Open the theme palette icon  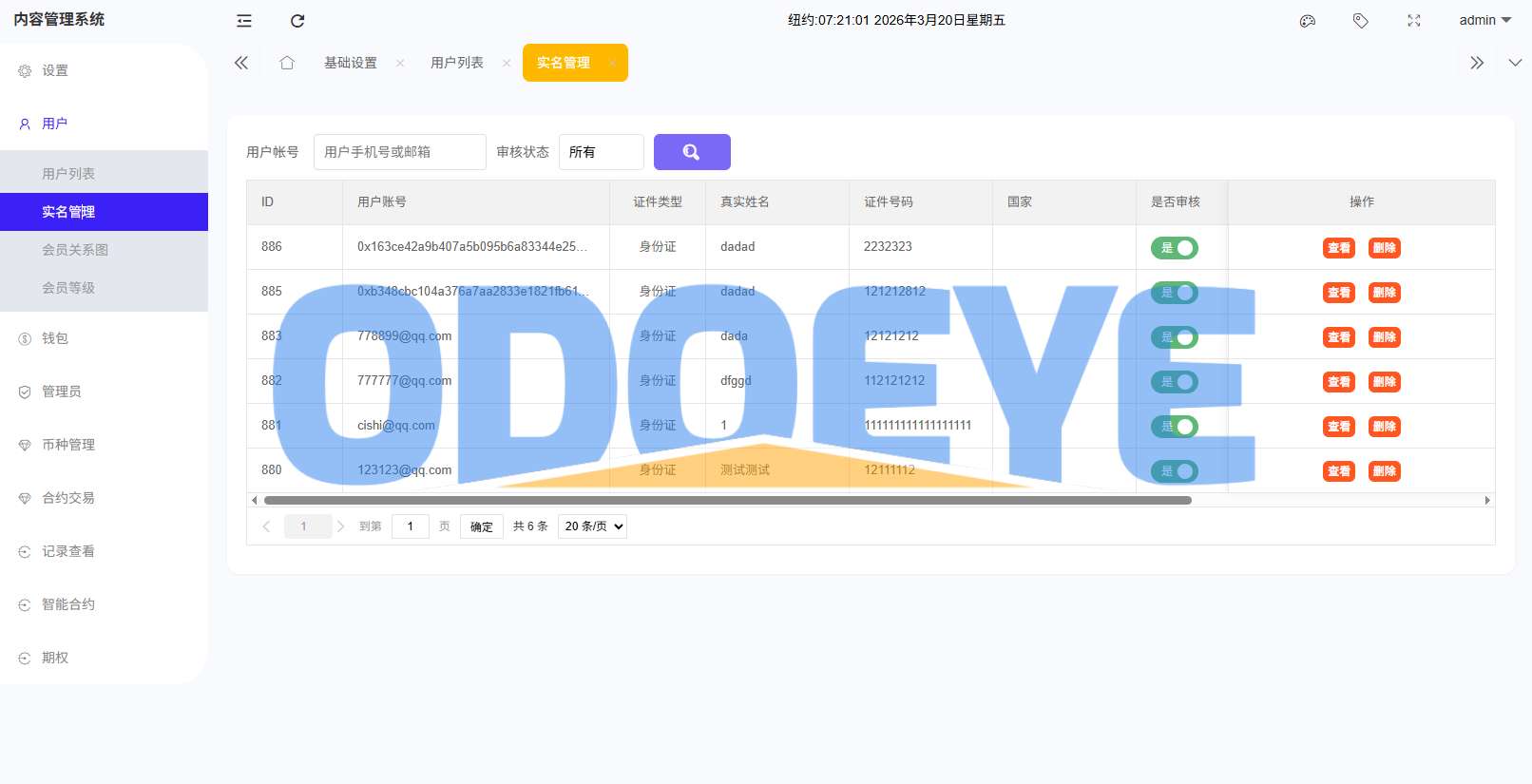pyautogui.click(x=1308, y=21)
